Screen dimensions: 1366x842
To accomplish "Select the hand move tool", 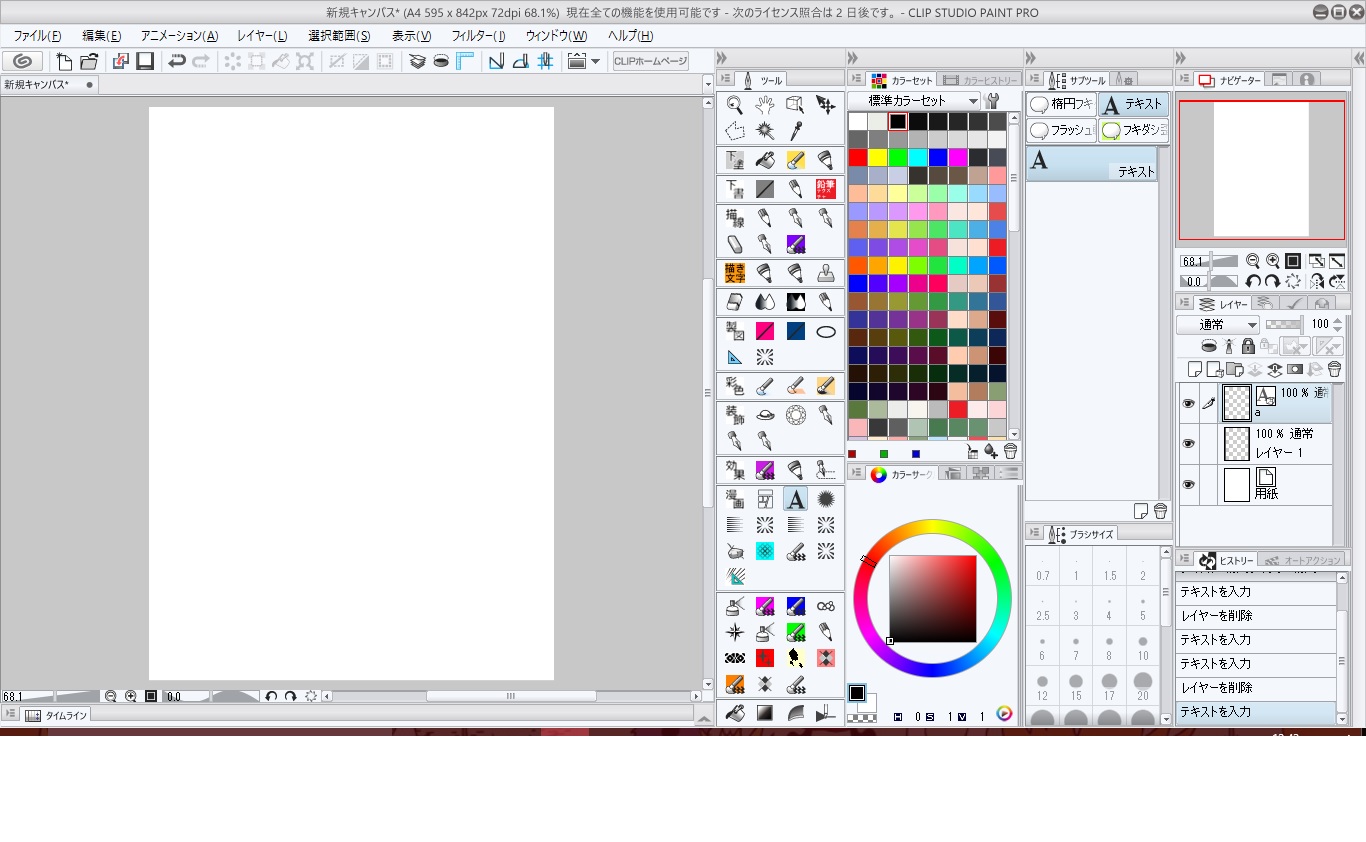I will pyautogui.click(x=765, y=104).
